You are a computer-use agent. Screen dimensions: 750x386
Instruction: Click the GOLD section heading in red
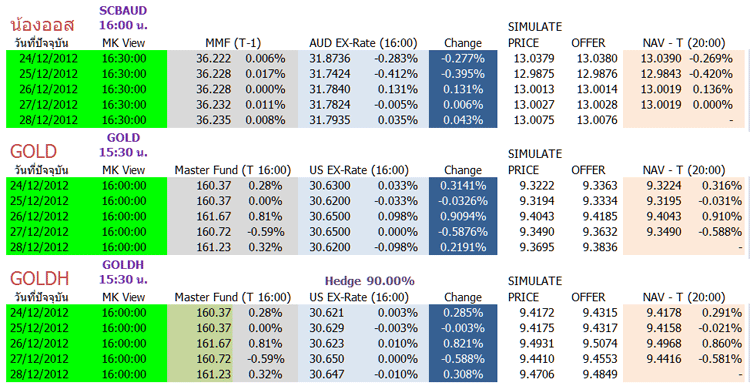33,152
